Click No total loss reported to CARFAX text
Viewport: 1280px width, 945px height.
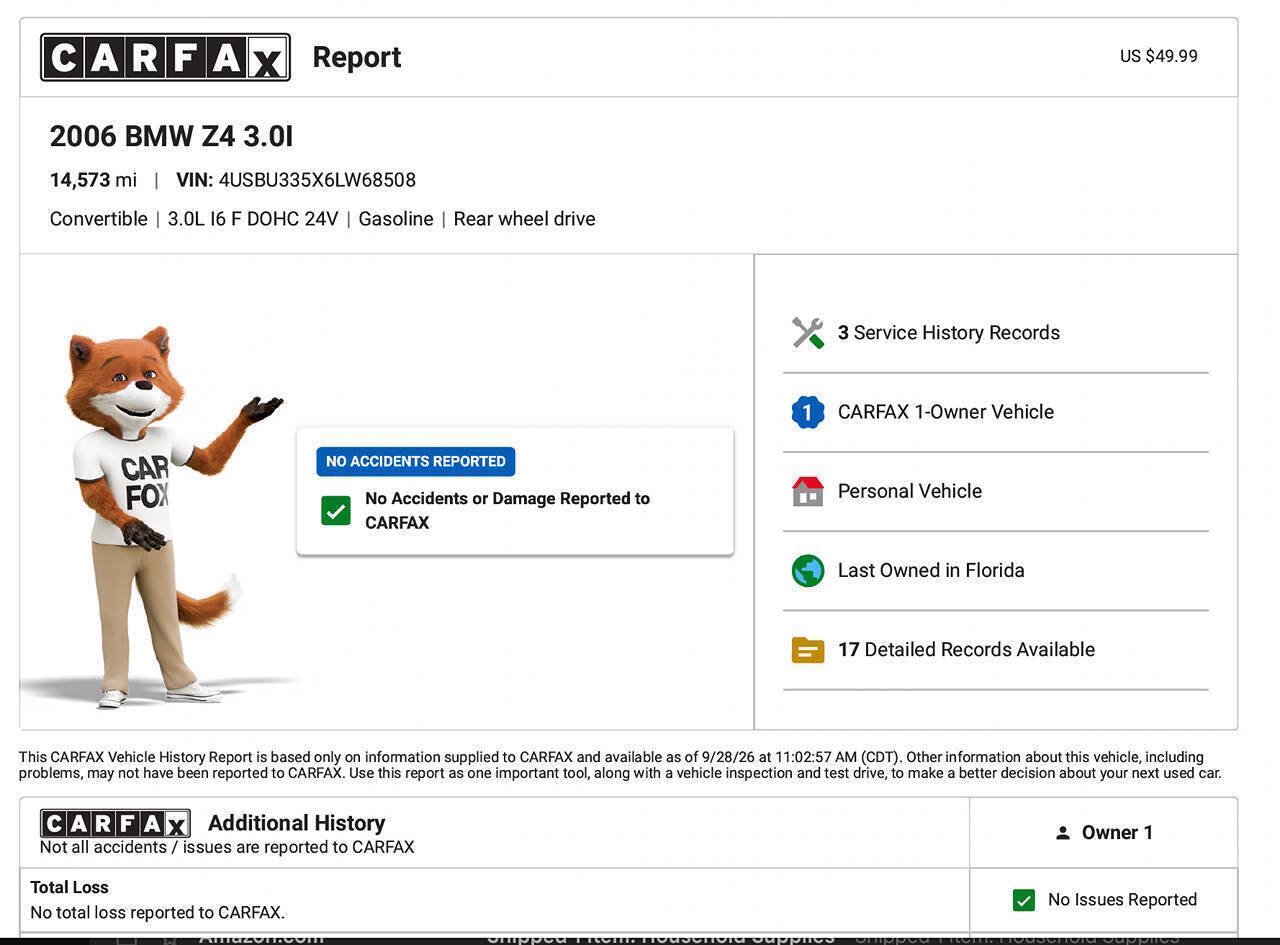158,912
